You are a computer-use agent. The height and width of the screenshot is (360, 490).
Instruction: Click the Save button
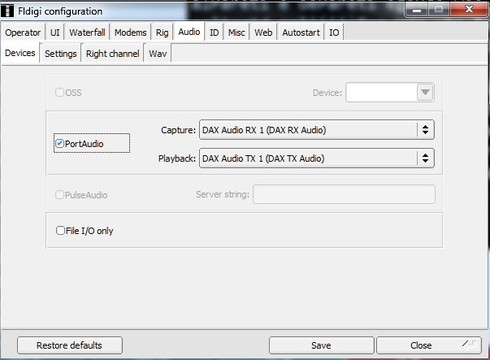click(321, 345)
